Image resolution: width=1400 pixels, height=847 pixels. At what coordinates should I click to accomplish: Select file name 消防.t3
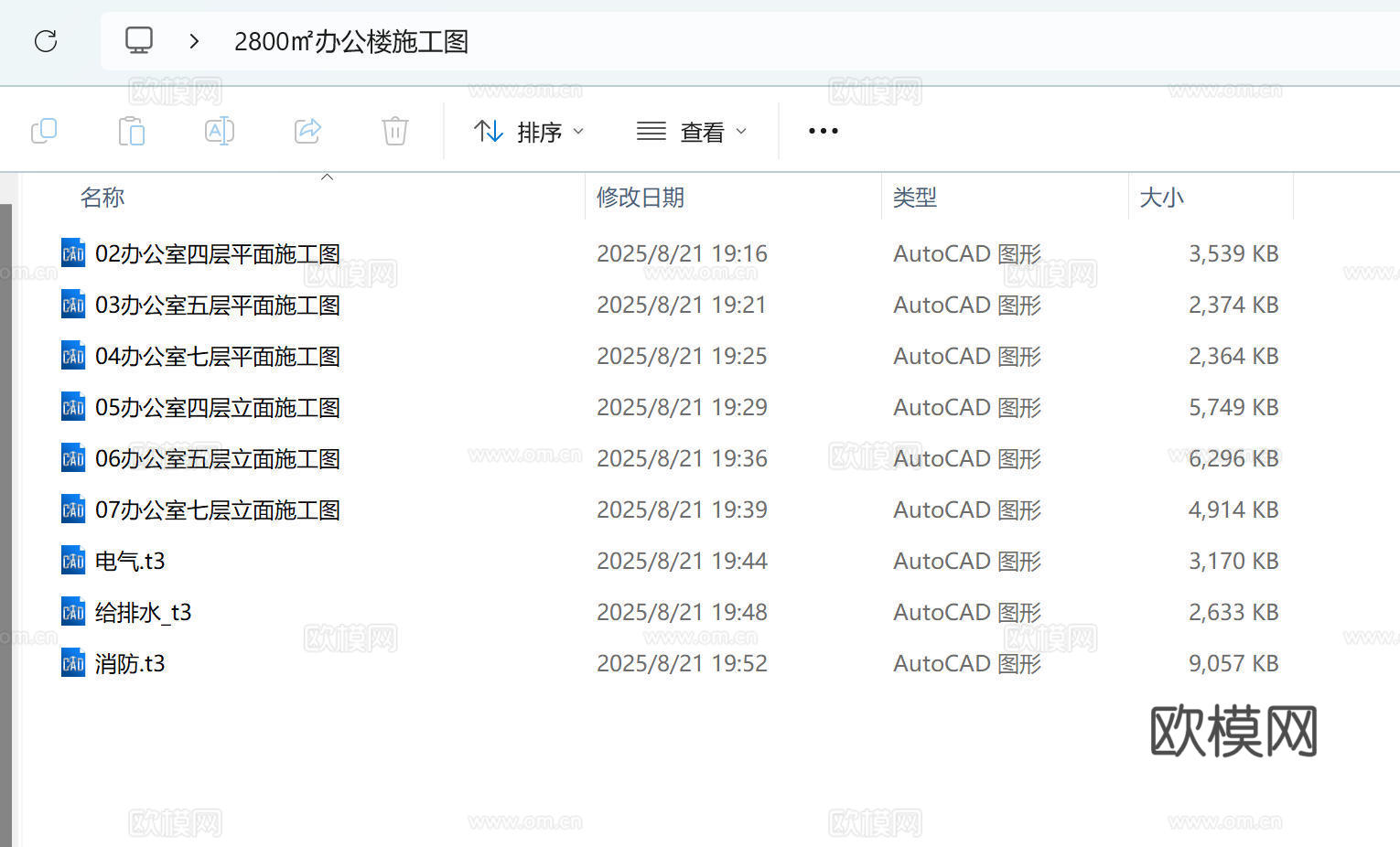click(130, 663)
